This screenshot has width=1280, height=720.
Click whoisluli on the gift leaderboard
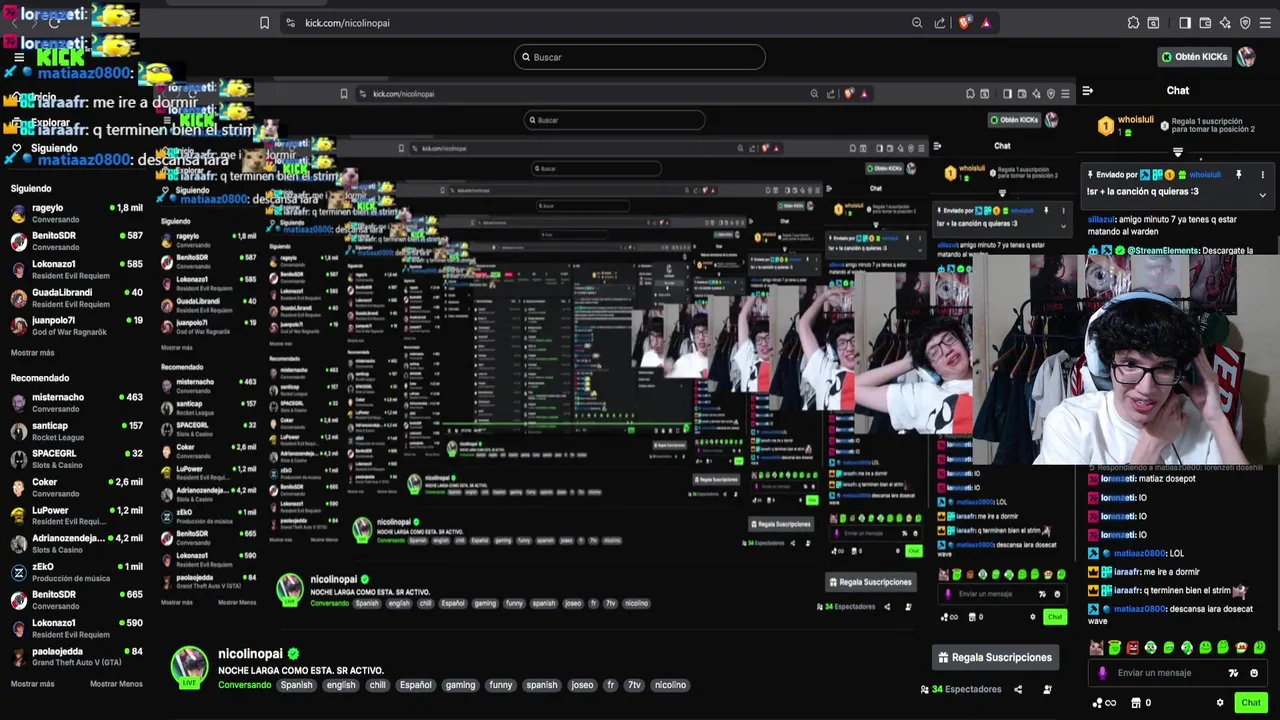tap(1135, 120)
